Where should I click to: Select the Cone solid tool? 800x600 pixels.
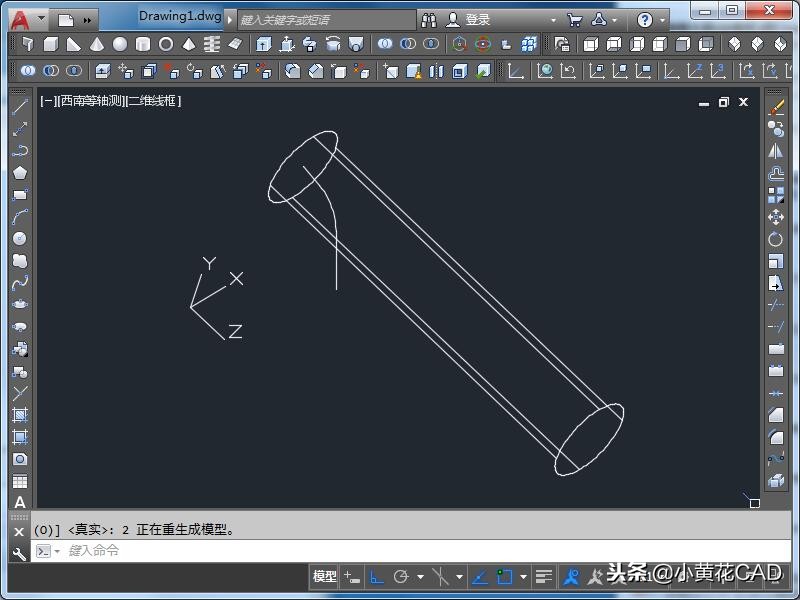click(x=96, y=44)
